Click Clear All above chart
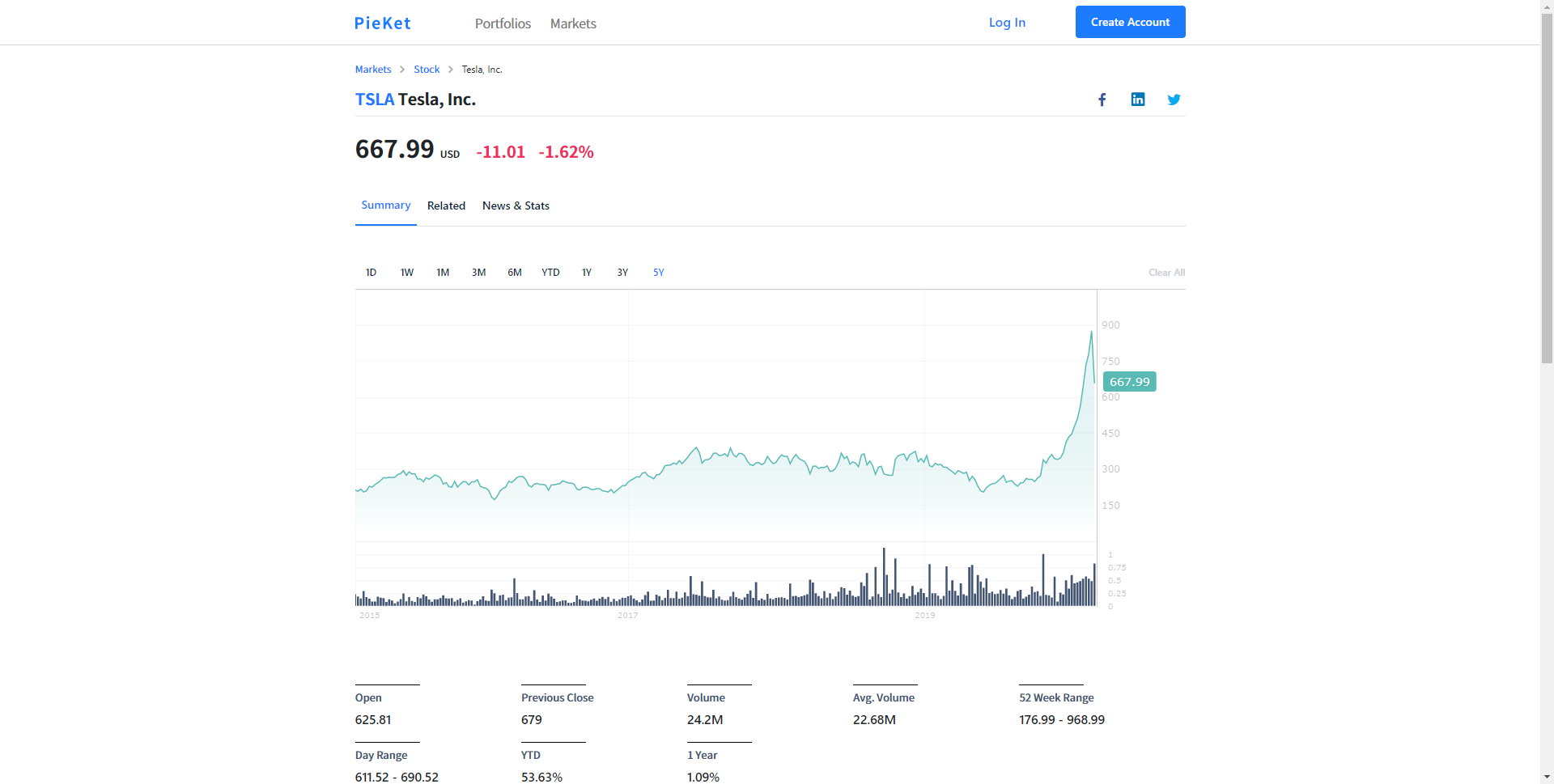 [x=1166, y=273]
